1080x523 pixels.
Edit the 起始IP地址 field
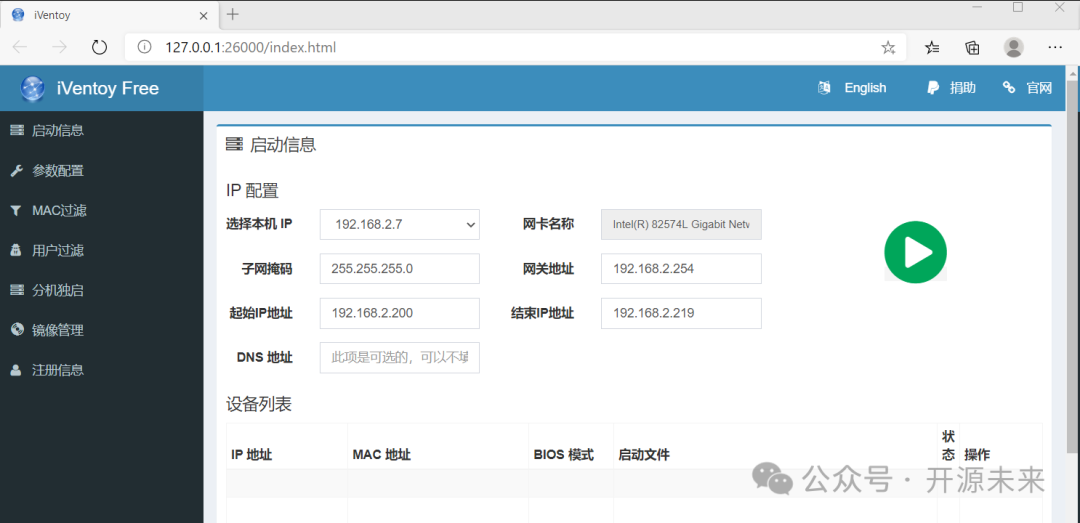(x=399, y=313)
